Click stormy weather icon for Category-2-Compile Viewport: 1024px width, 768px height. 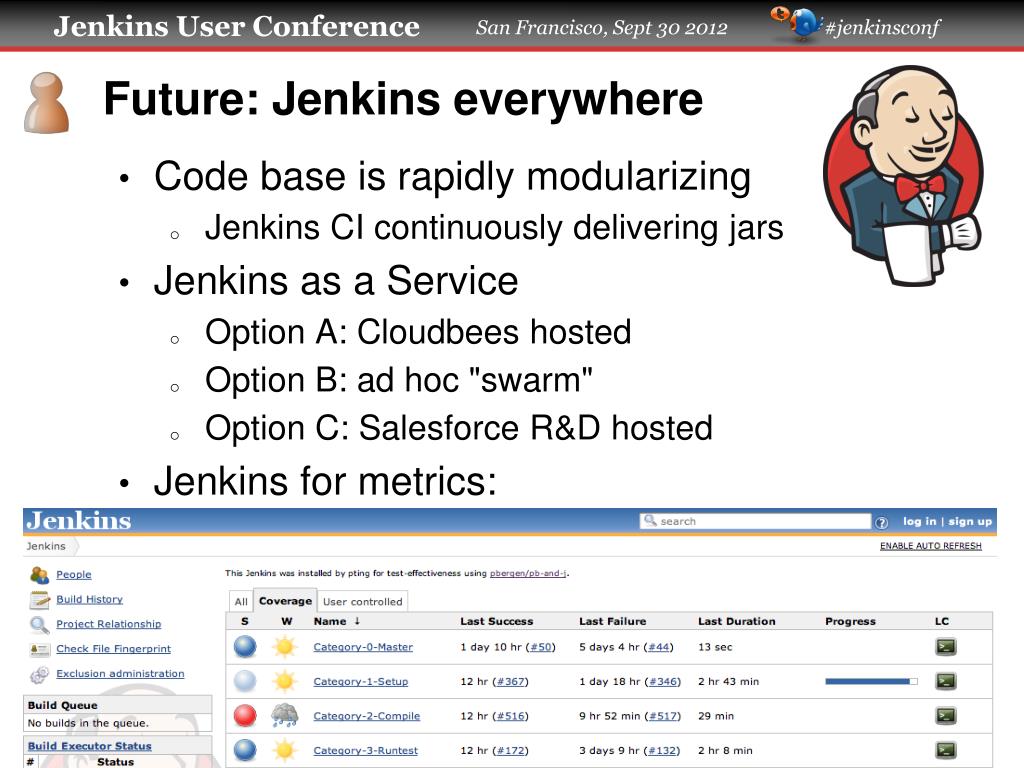click(x=285, y=716)
